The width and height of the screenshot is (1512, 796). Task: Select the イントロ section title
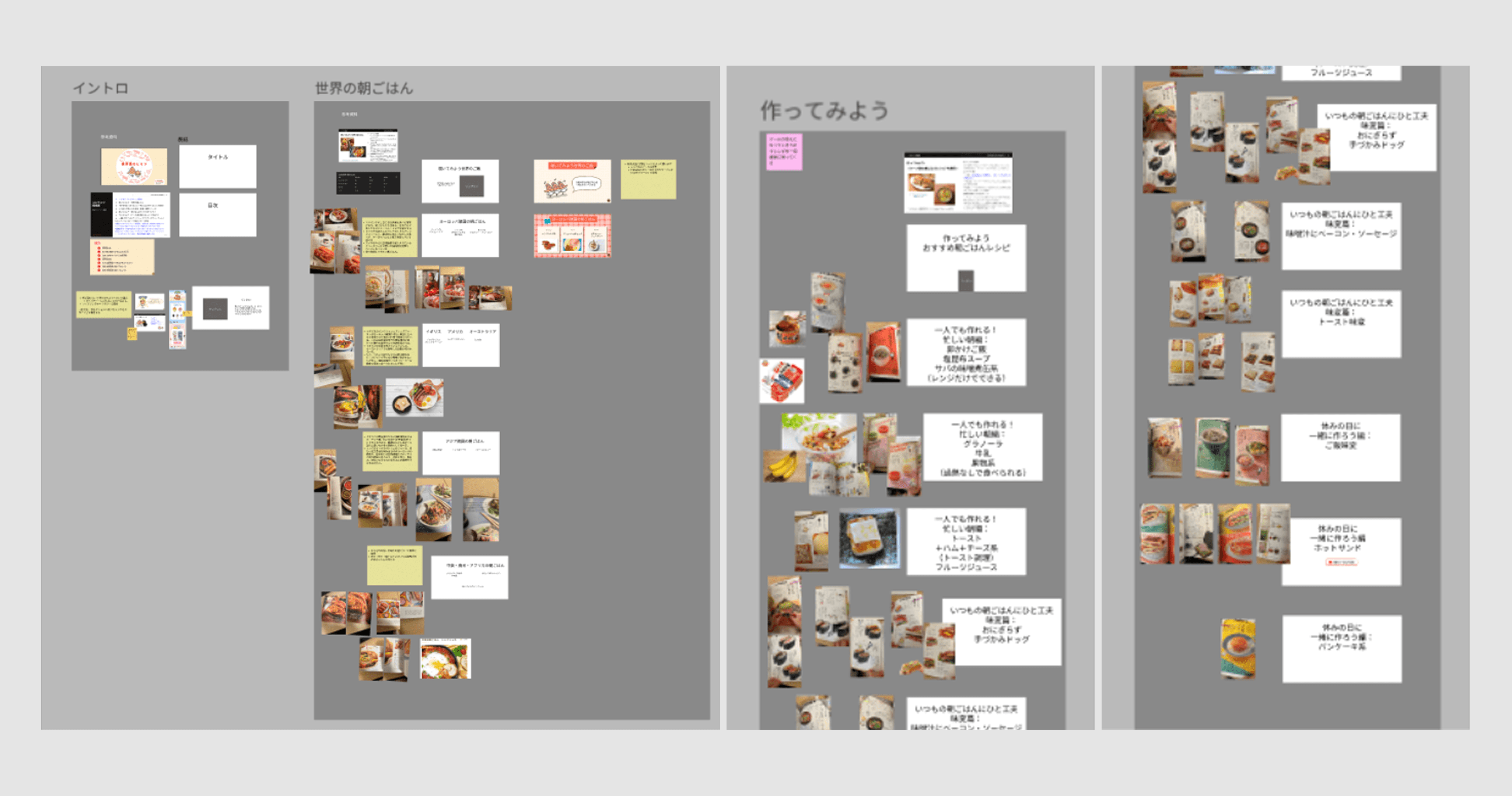click(x=100, y=88)
